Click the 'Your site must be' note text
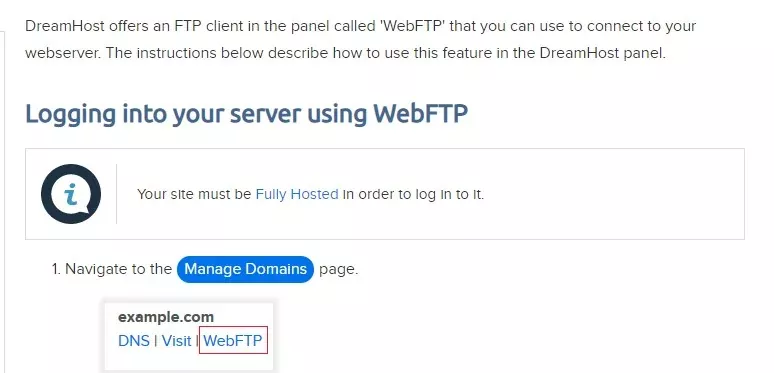Image resolution: width=774 pixels, height=373 pixels. (x=194, y=194)
